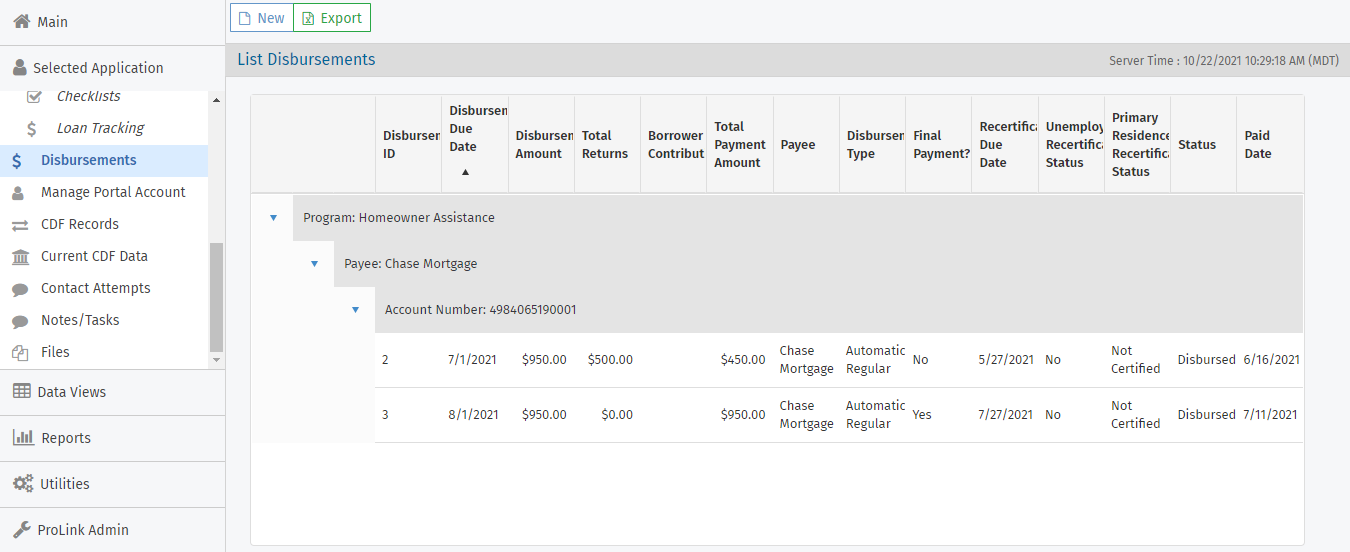Sort by Disbursement Amount column header

tap(541, 144)
